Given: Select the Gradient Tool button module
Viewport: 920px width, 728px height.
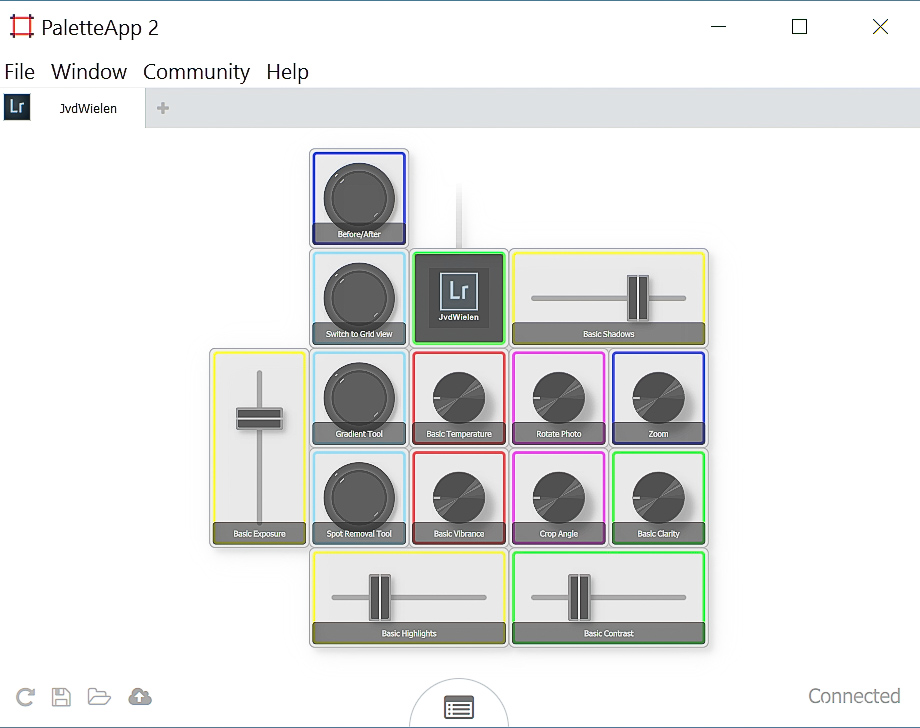Looking at the screenshot, I should coord(359,397).
